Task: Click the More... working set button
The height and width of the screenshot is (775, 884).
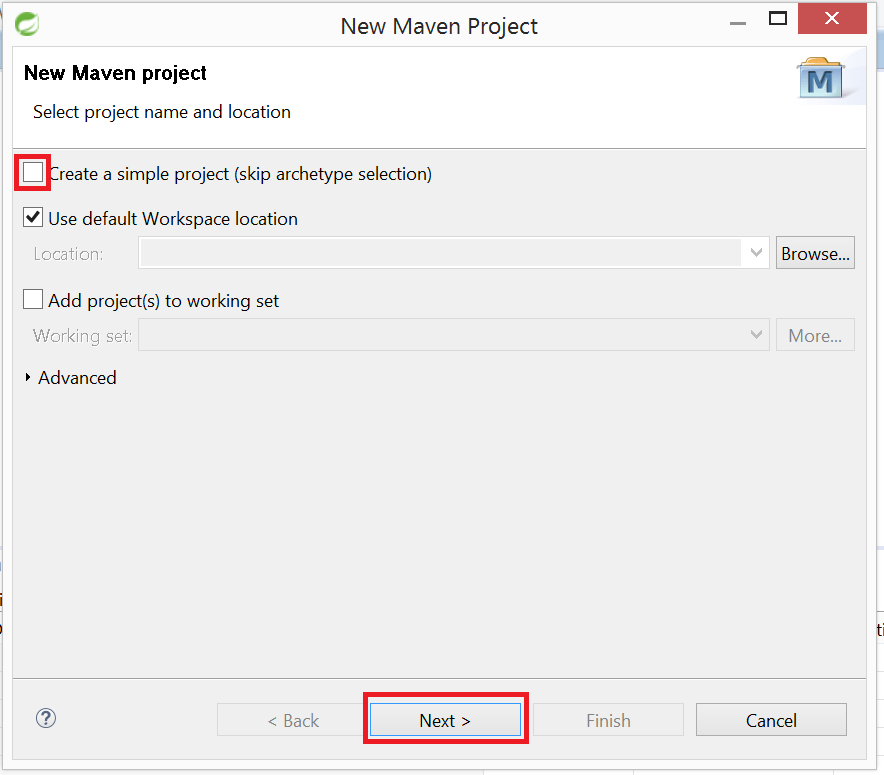Action: tap(815, 336)
